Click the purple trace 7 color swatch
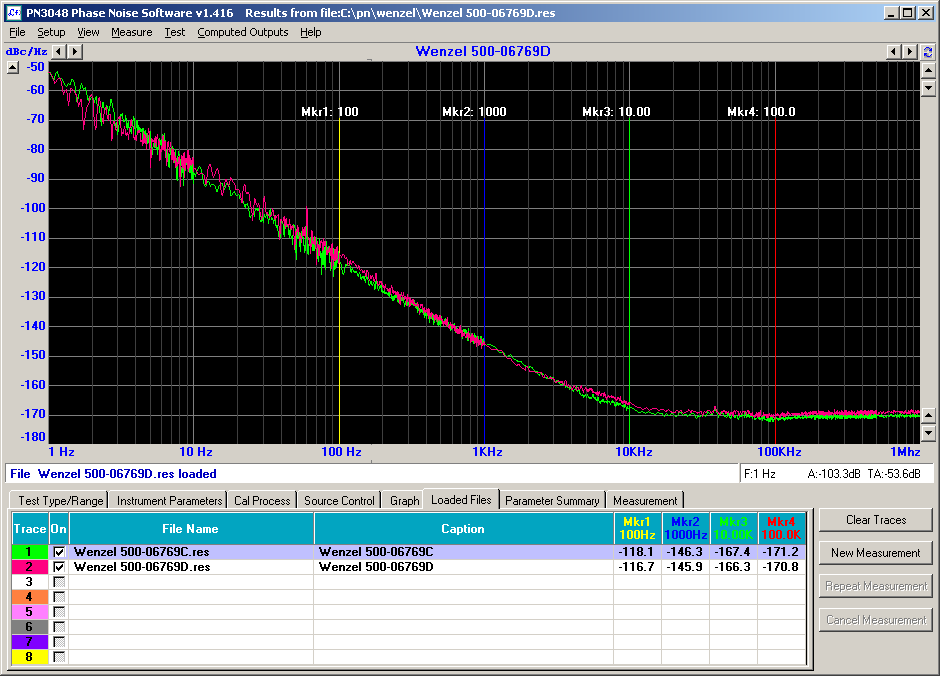940x676 pixels. [29, 642]
